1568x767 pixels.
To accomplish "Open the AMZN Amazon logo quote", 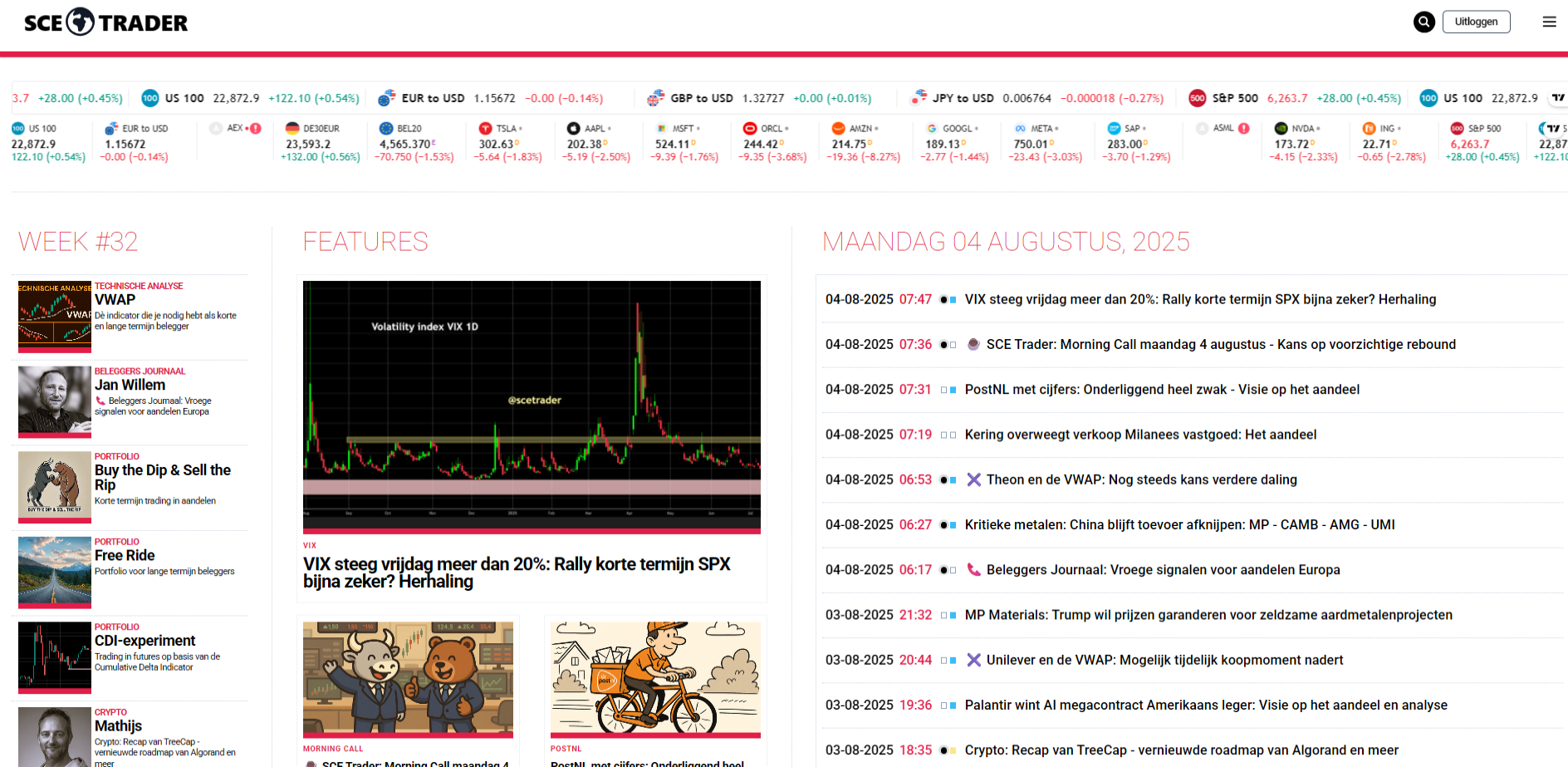I will point(839,128).
